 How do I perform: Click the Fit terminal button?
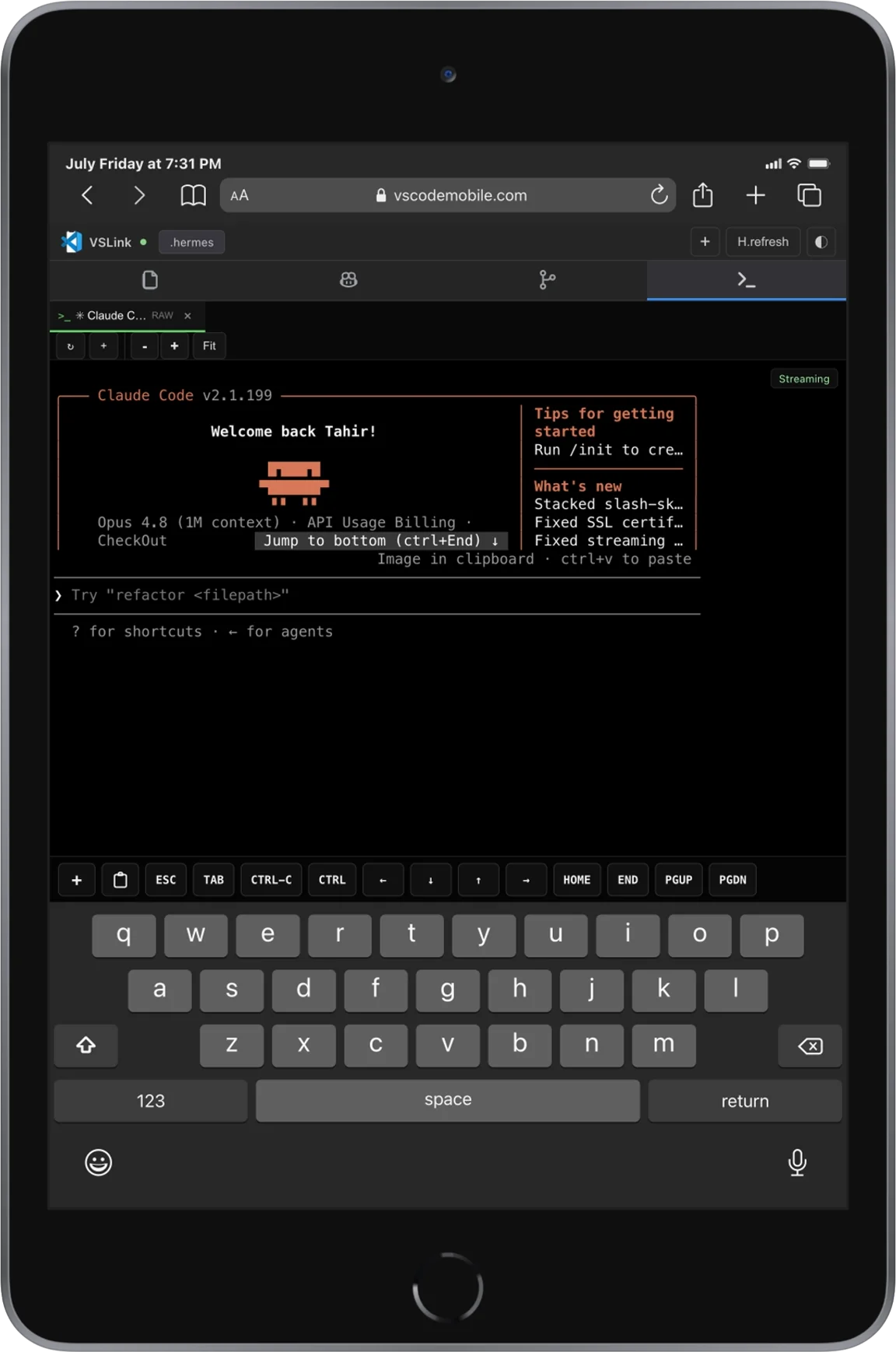tap(209, 346)
